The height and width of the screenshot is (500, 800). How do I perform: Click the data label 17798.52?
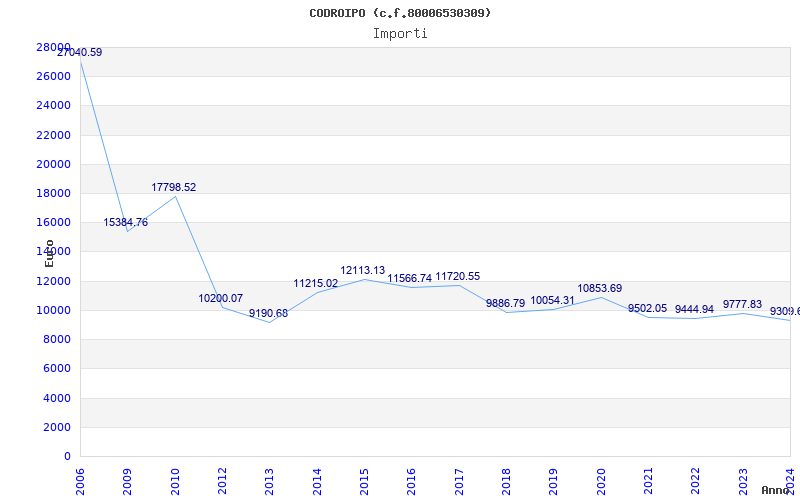[173, 187]
